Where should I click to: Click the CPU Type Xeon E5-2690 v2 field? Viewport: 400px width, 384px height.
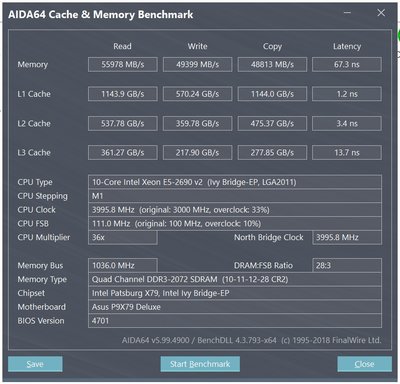[x=235, y=182]
